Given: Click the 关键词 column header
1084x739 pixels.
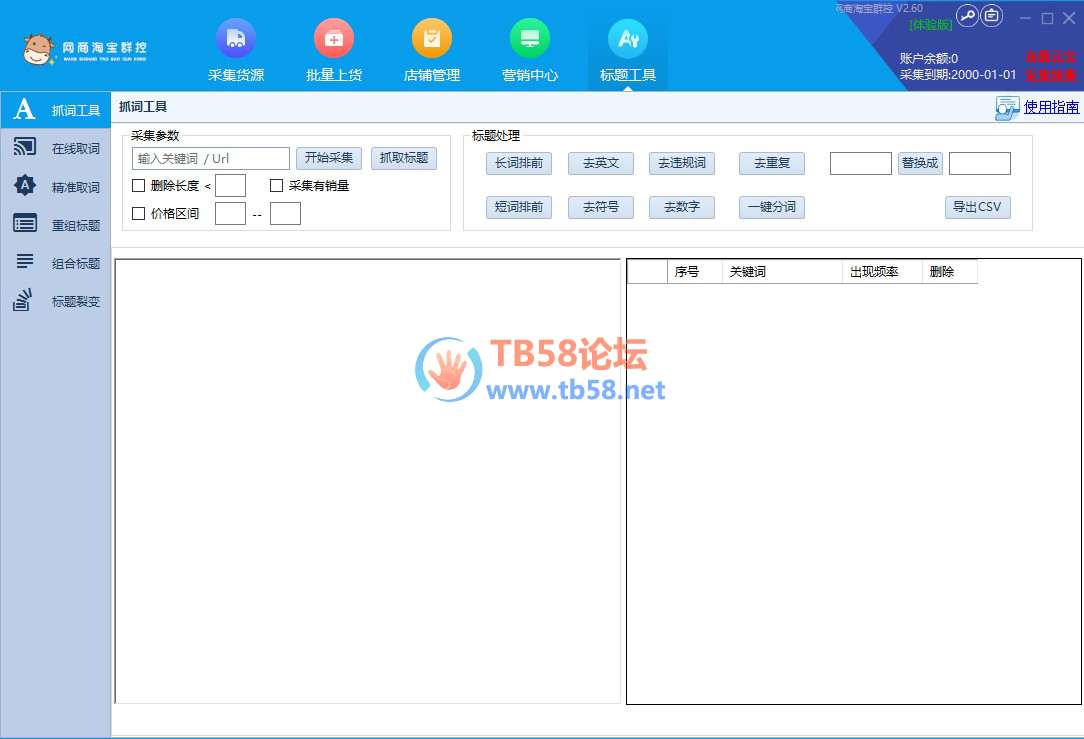Looking at the screenshot, I should [x=782, y=272].
